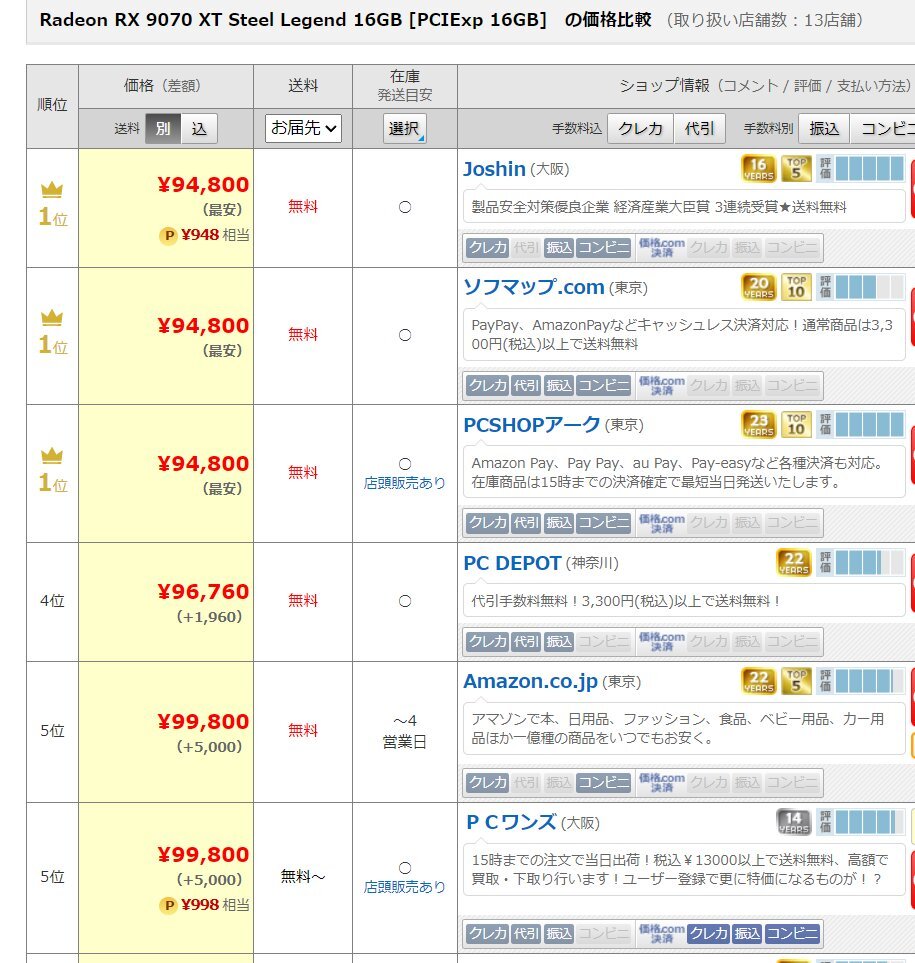Click the 価格.com決済 クレカ icon in PCワンズ row
The width and height of the screenshot is (915, 963).
708,934
